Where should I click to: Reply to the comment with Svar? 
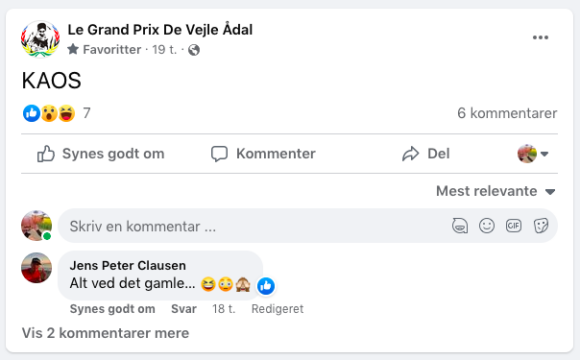tap(184, 309)
